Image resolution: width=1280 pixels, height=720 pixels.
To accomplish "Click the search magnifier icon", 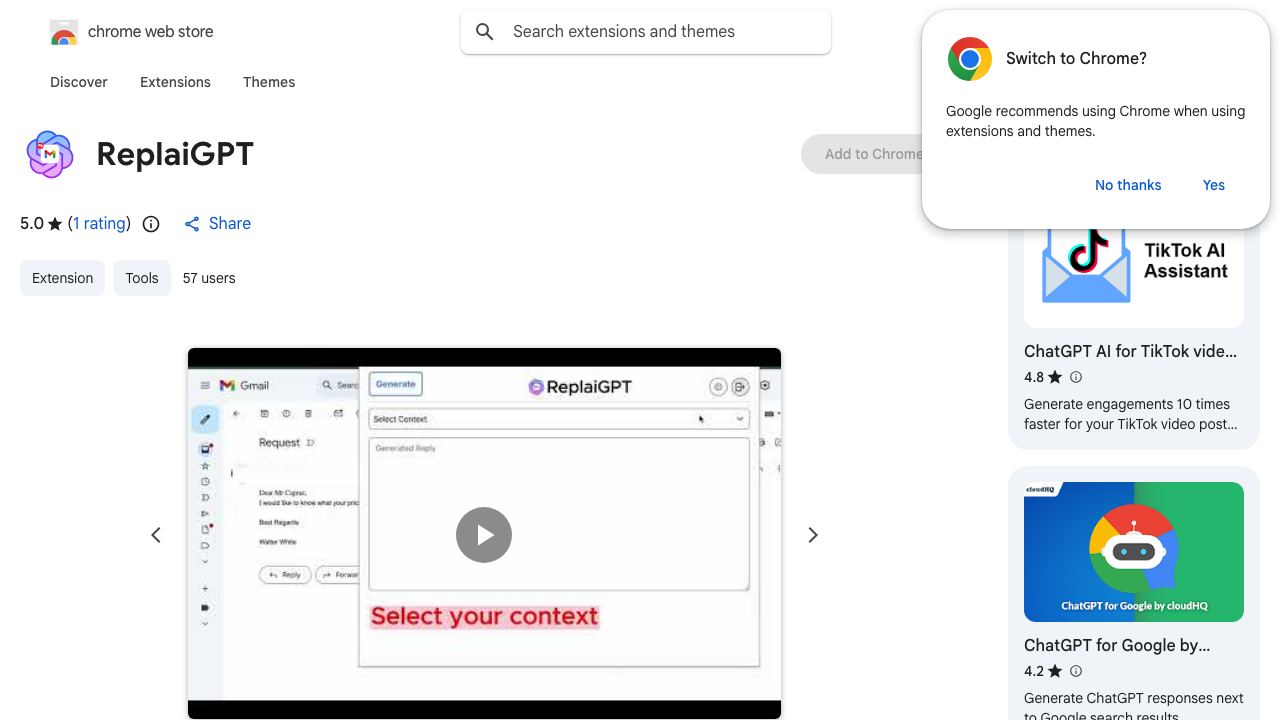I will click(x=485, y=32).
